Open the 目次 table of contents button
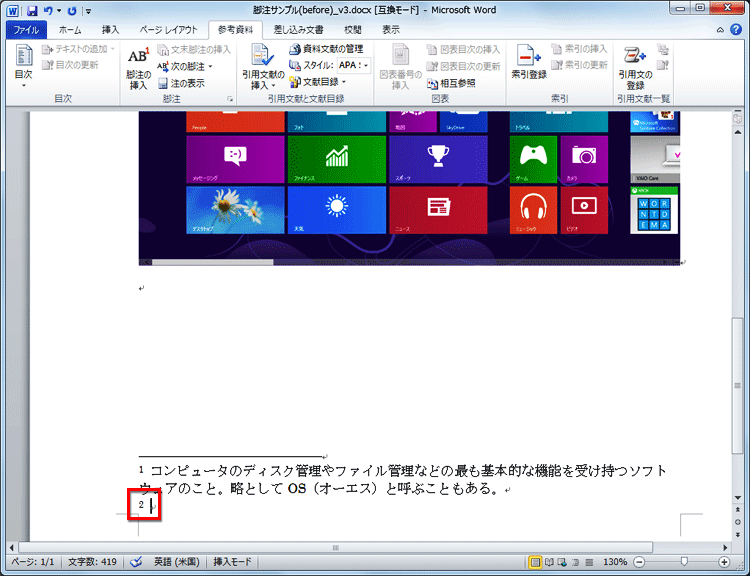This screenshot has width=750, height=576. click(23, 66)
